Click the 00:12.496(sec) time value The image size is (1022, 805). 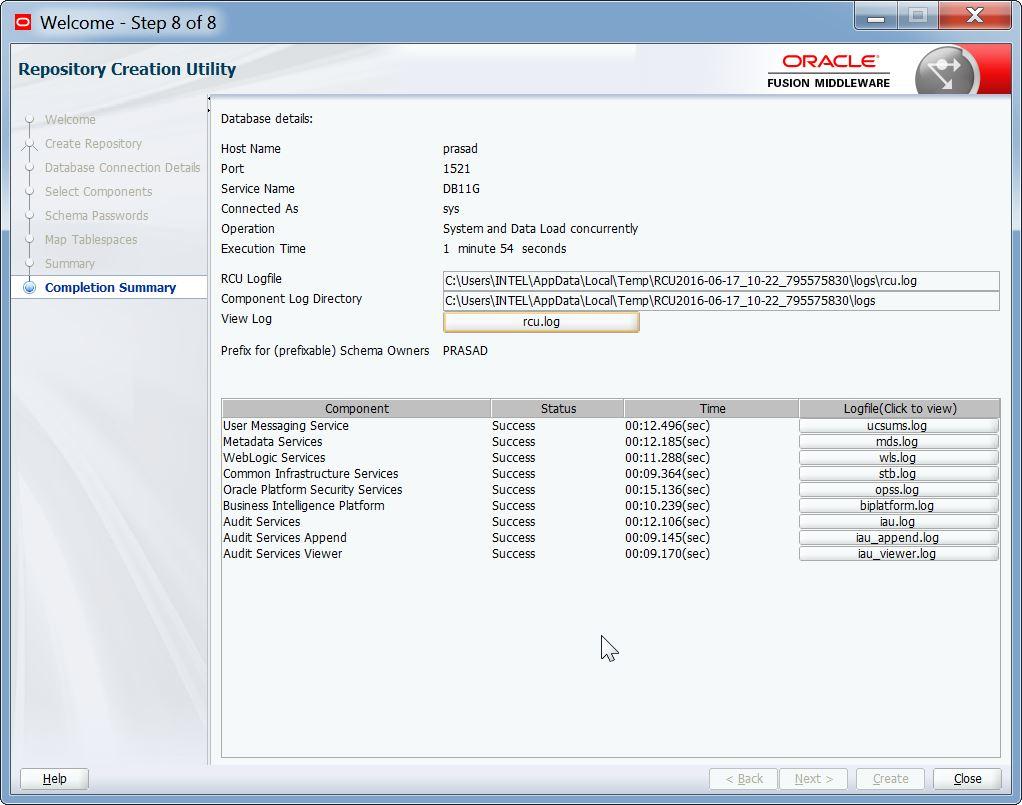[667, 426]
